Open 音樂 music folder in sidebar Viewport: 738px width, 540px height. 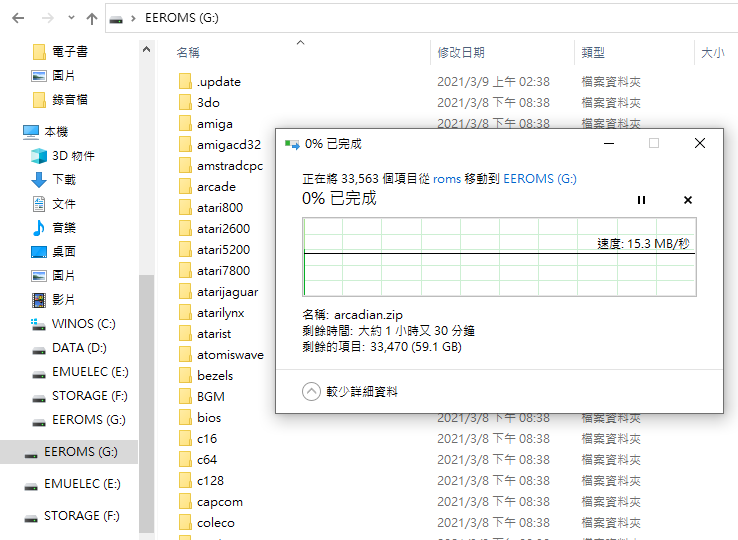(64, 227)
